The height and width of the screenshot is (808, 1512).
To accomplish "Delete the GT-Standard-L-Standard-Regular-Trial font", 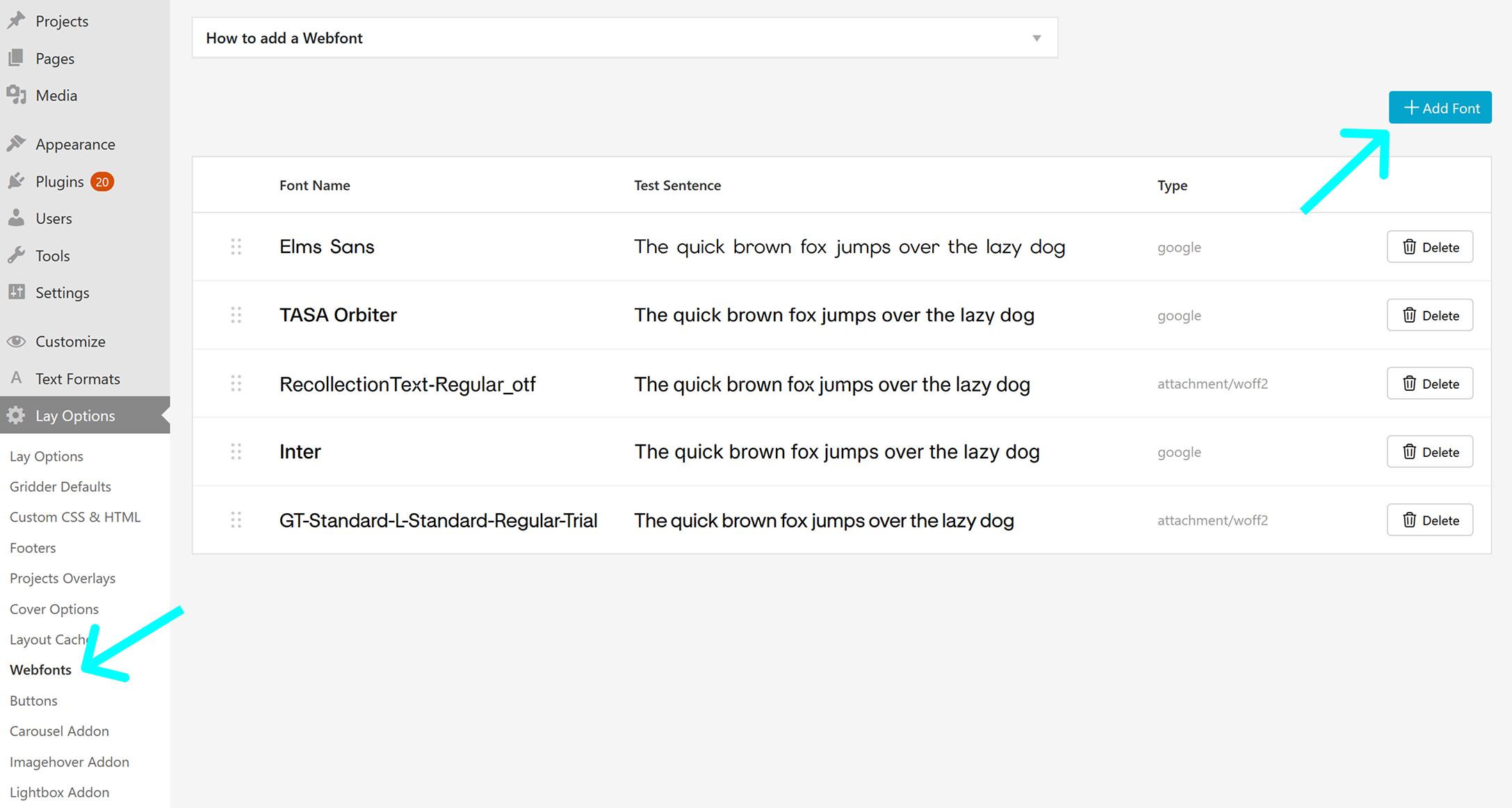I will click(x=1429, y=520).
